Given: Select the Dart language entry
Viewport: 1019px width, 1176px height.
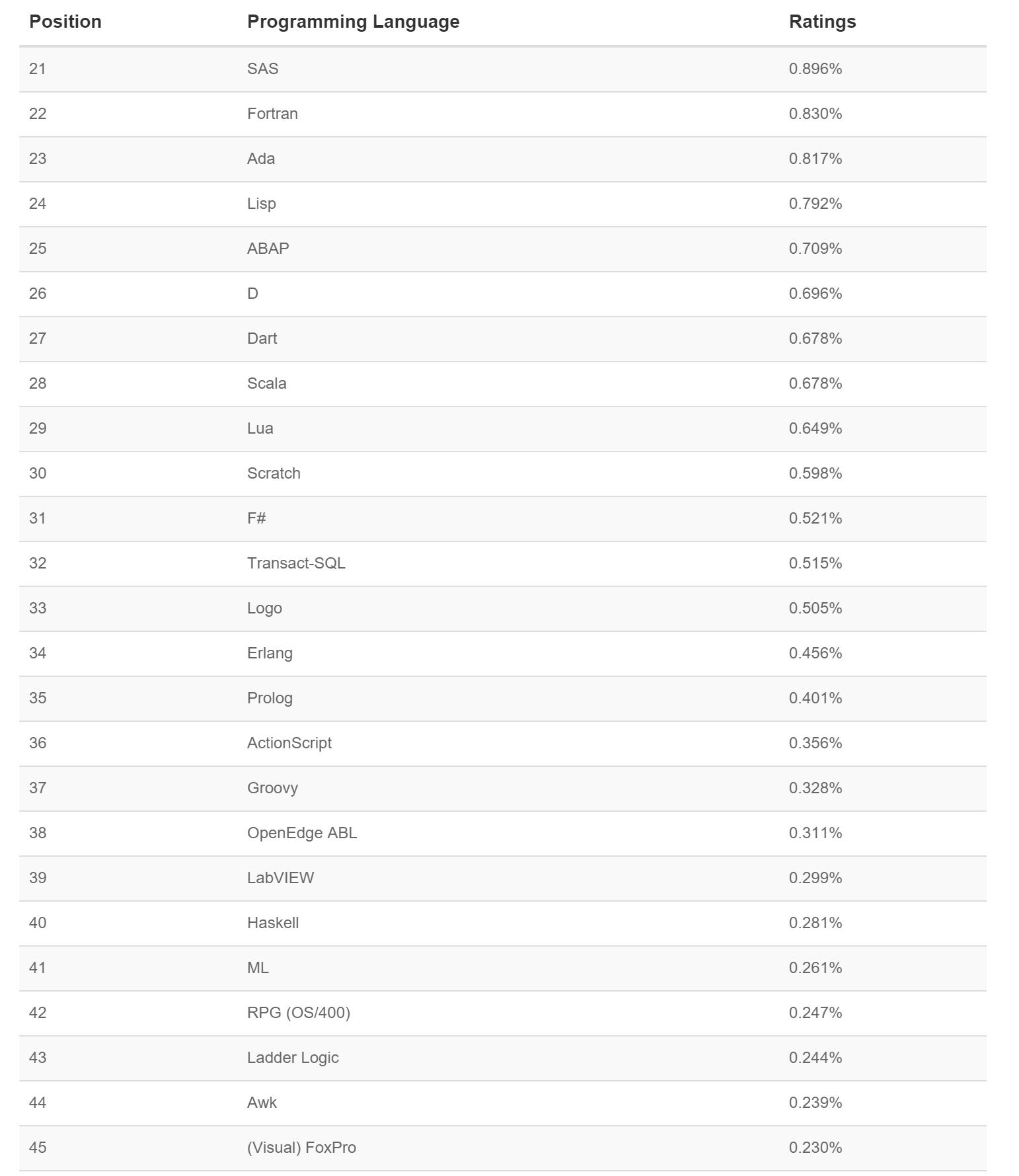Looking at the screenshot, I should pos(262,338).
